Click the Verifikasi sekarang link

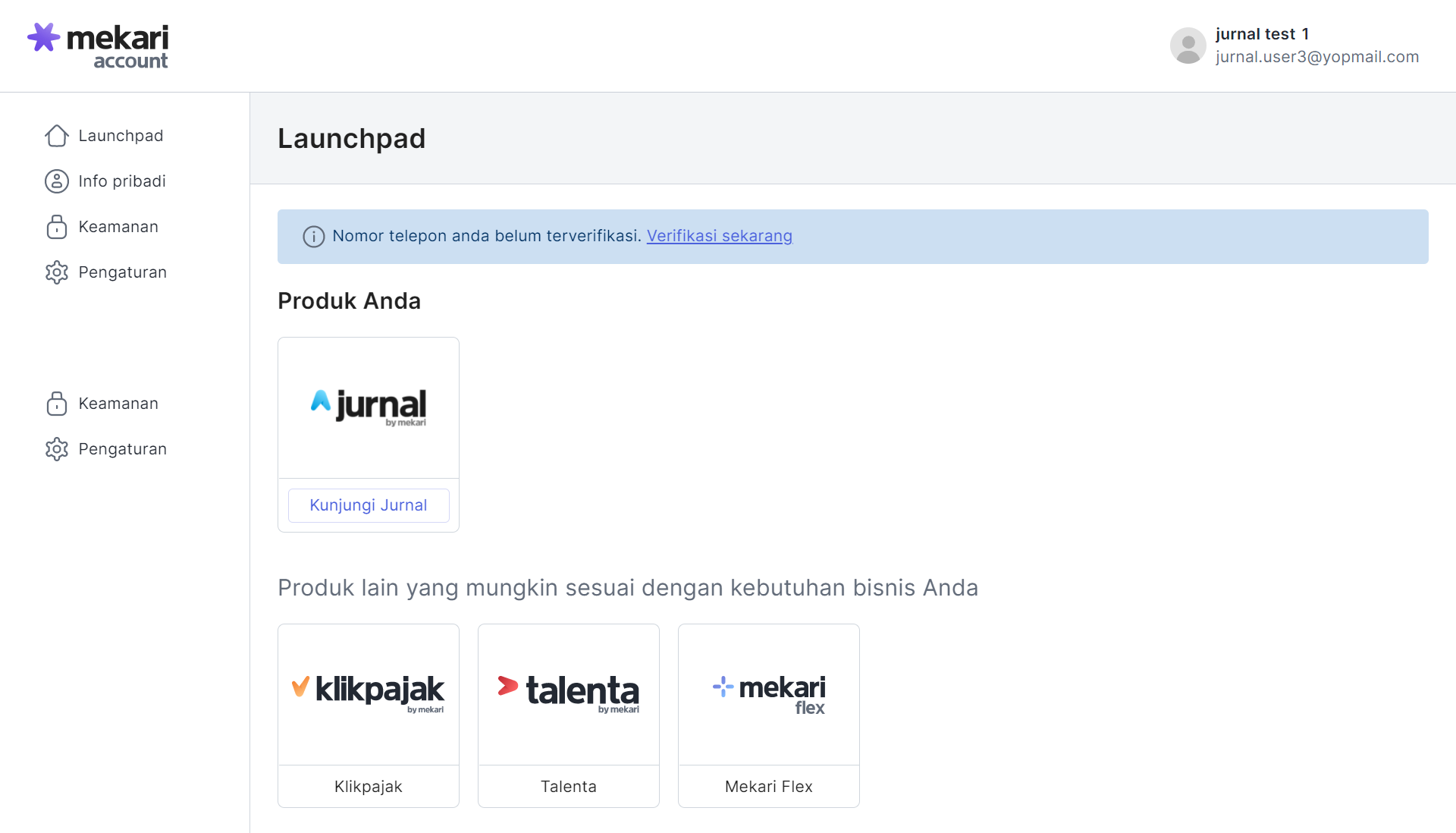click(x=719, y=236)
